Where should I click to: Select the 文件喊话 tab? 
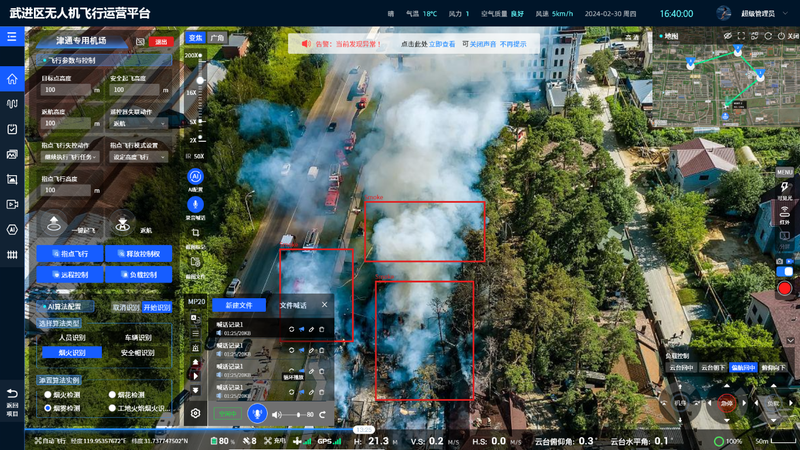293,305
